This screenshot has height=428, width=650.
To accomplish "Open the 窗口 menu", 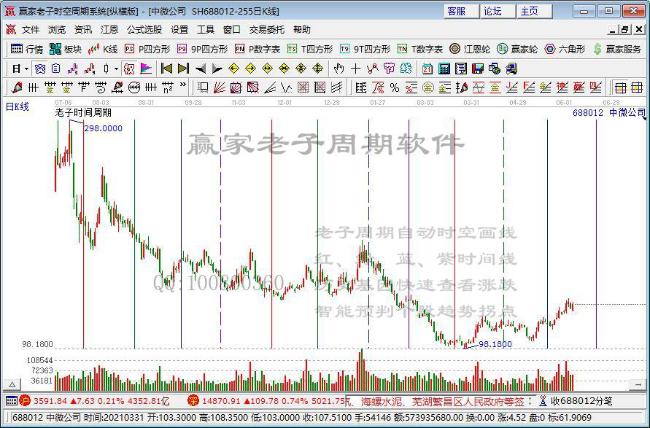I will tap(232, 30).
